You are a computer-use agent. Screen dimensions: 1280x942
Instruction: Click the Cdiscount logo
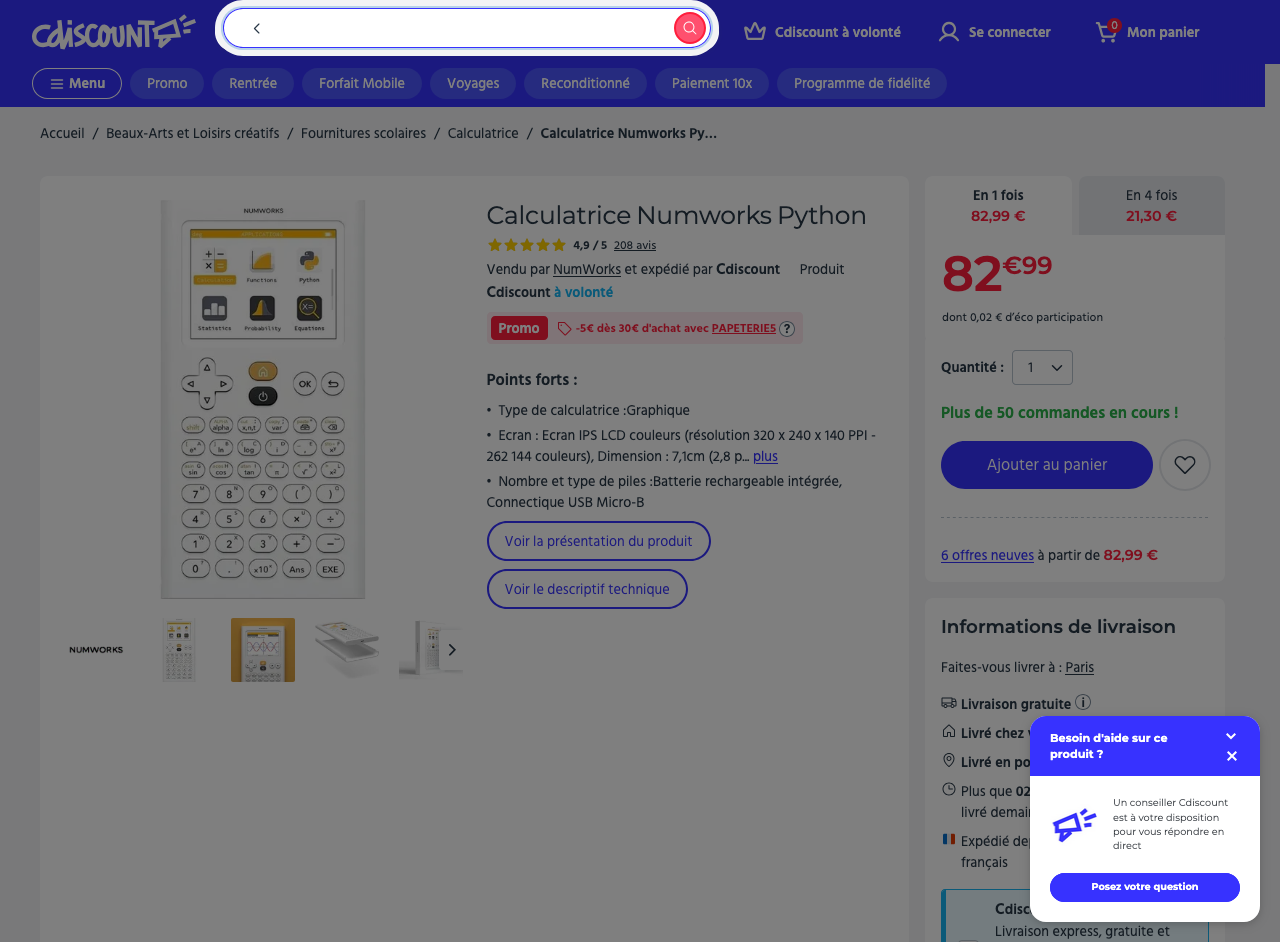(x=112, y=32)
